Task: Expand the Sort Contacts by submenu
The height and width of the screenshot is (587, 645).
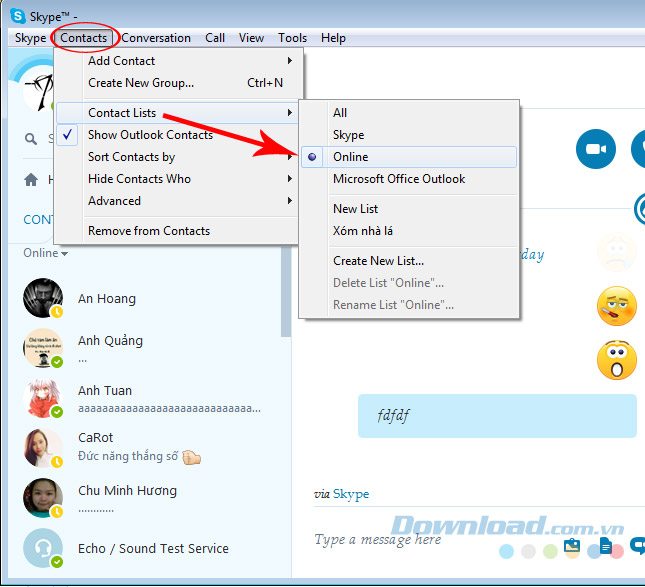Action: click(177, 157)
